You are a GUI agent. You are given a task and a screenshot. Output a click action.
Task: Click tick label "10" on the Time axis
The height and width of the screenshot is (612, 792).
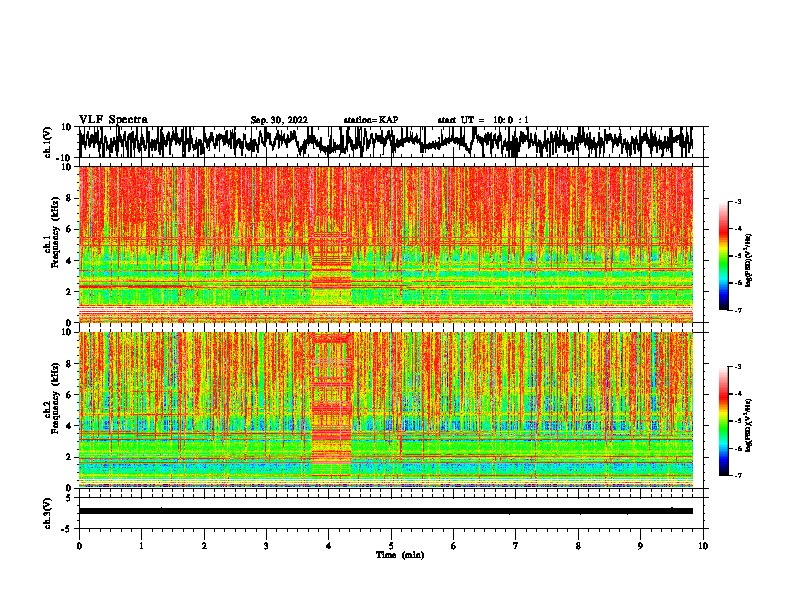coord(703,546)
